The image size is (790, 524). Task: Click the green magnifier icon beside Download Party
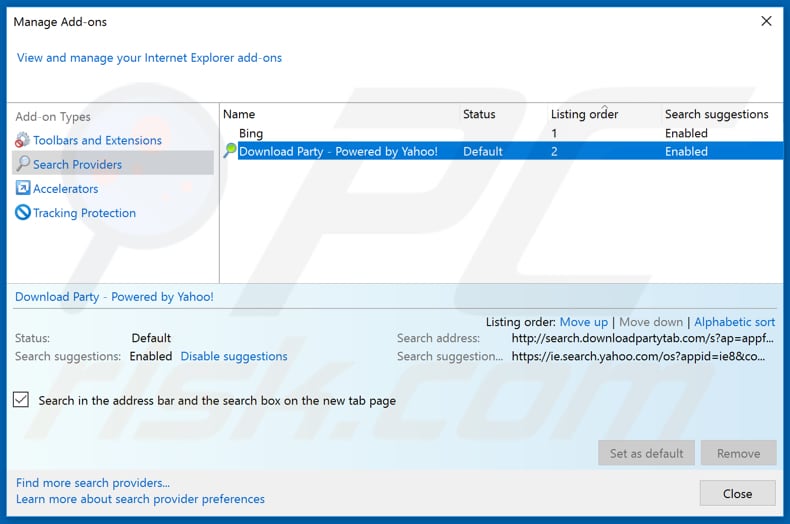230,150
